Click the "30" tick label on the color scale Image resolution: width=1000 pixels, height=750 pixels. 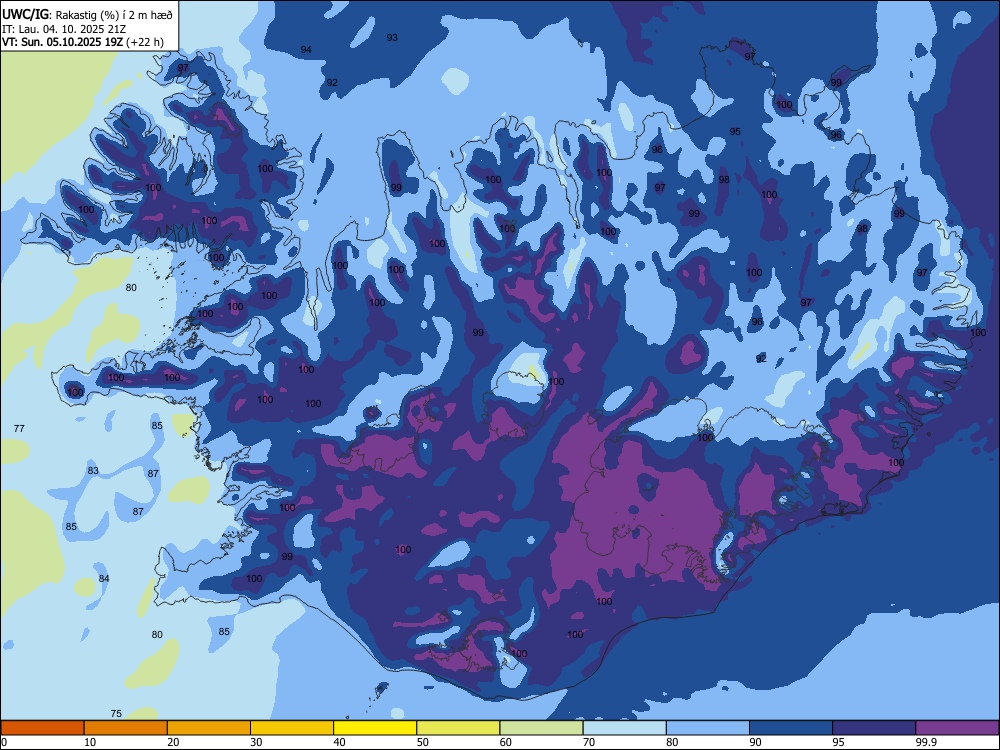pyautogui.click(x=256, y=742)
